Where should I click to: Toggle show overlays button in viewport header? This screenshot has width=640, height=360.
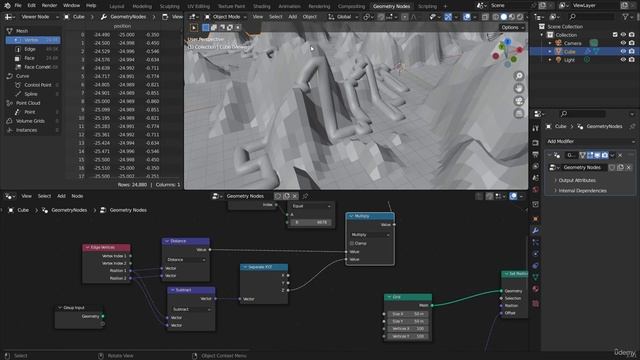tap(467, 17)
